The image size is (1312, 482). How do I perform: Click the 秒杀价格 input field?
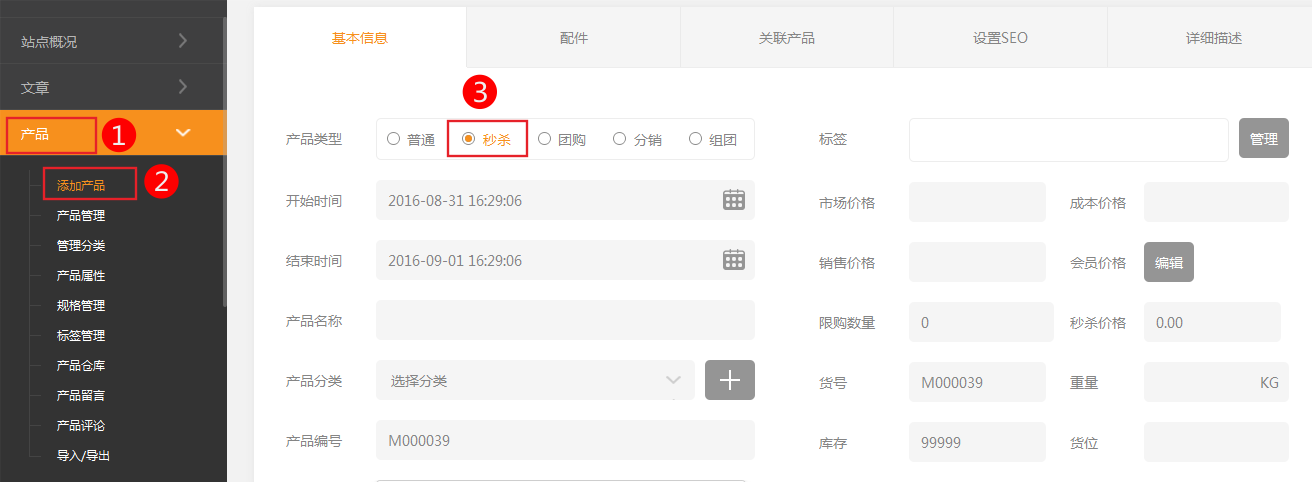1212,322
